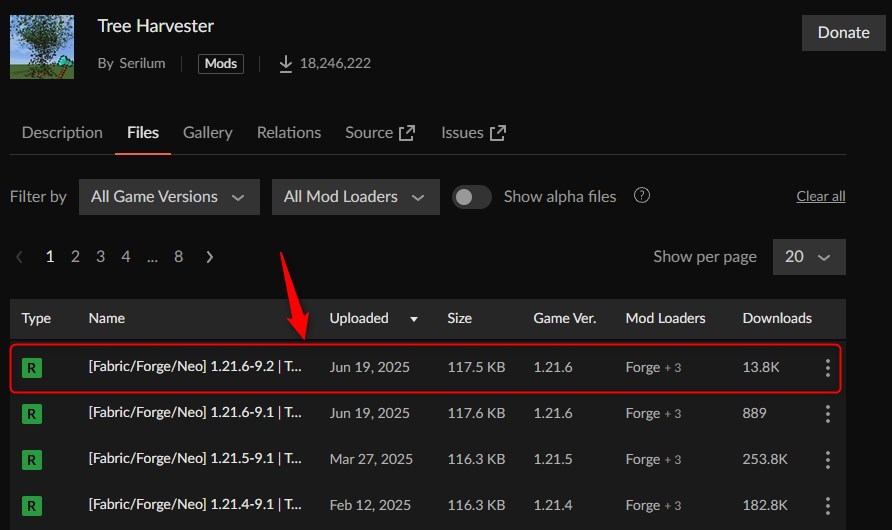Click the 1.21.4 game version cell
This screenshot has height=530, width=892.
pyautogui.click(x=553, y=505)
